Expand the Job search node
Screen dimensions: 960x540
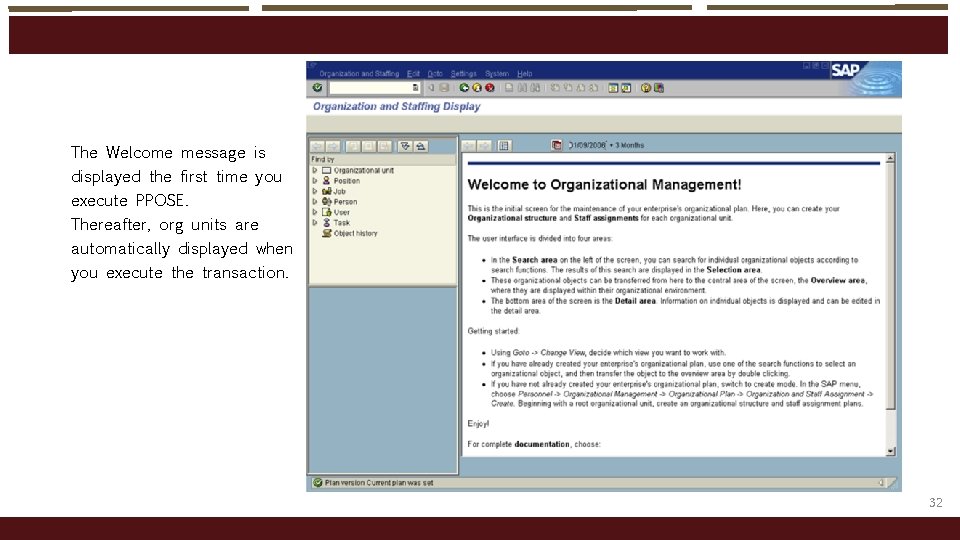(315, 191)
